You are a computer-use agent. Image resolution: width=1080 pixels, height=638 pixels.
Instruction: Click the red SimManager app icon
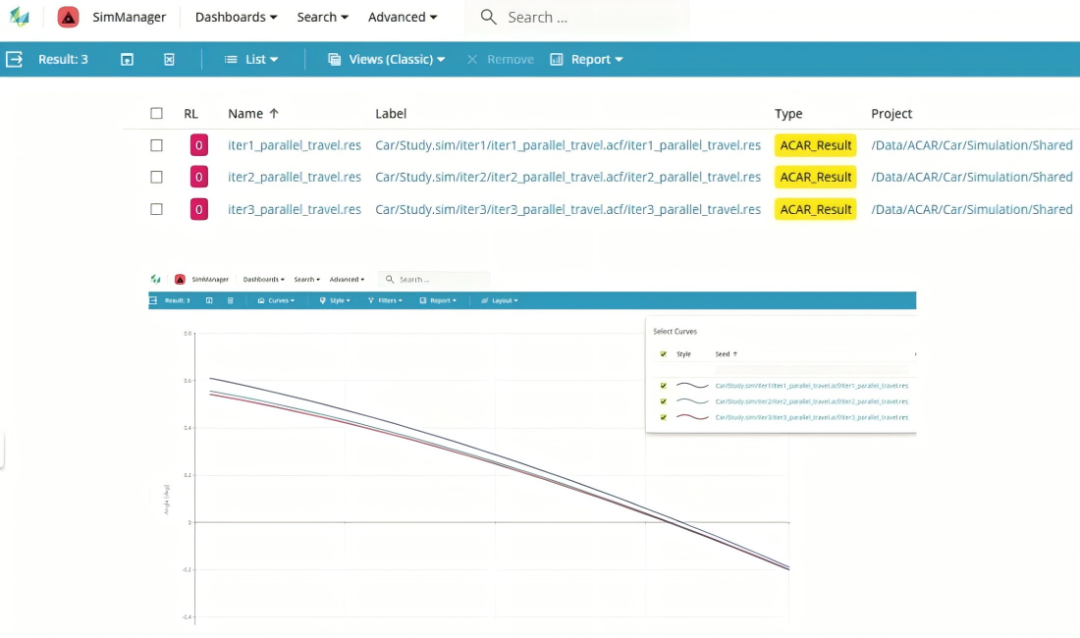pyautogui.click(x=68, y=17)
